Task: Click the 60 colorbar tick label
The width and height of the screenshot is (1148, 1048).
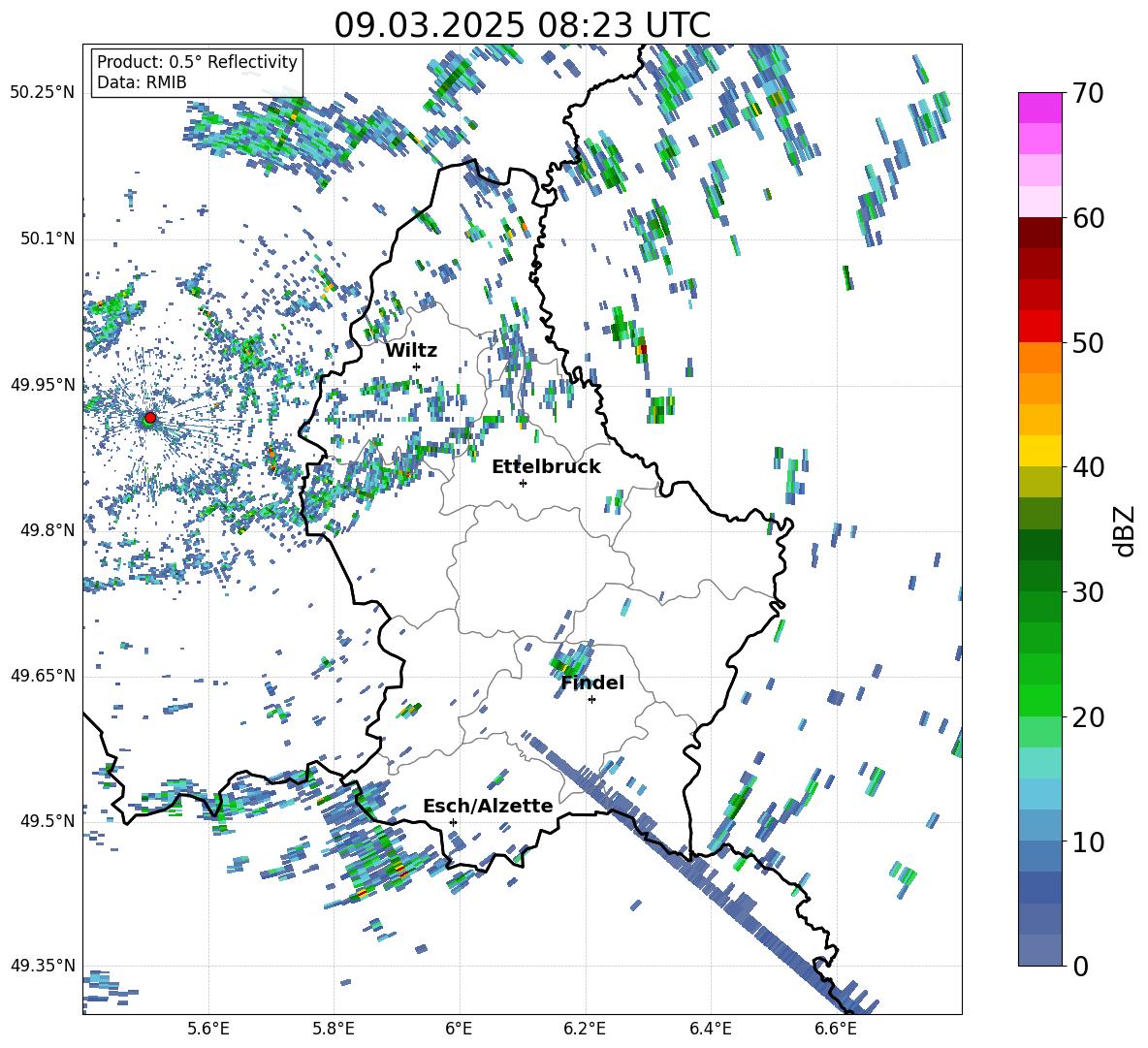Action: tap(1089, 218)
